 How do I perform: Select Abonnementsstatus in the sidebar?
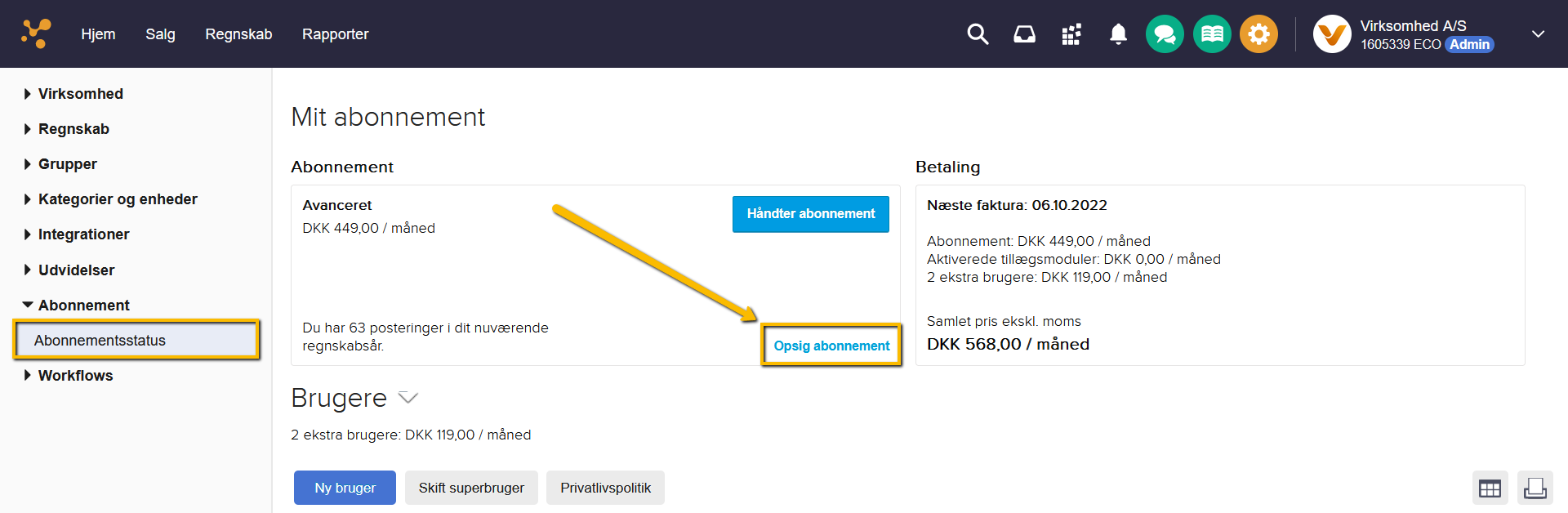coord(100,341)
